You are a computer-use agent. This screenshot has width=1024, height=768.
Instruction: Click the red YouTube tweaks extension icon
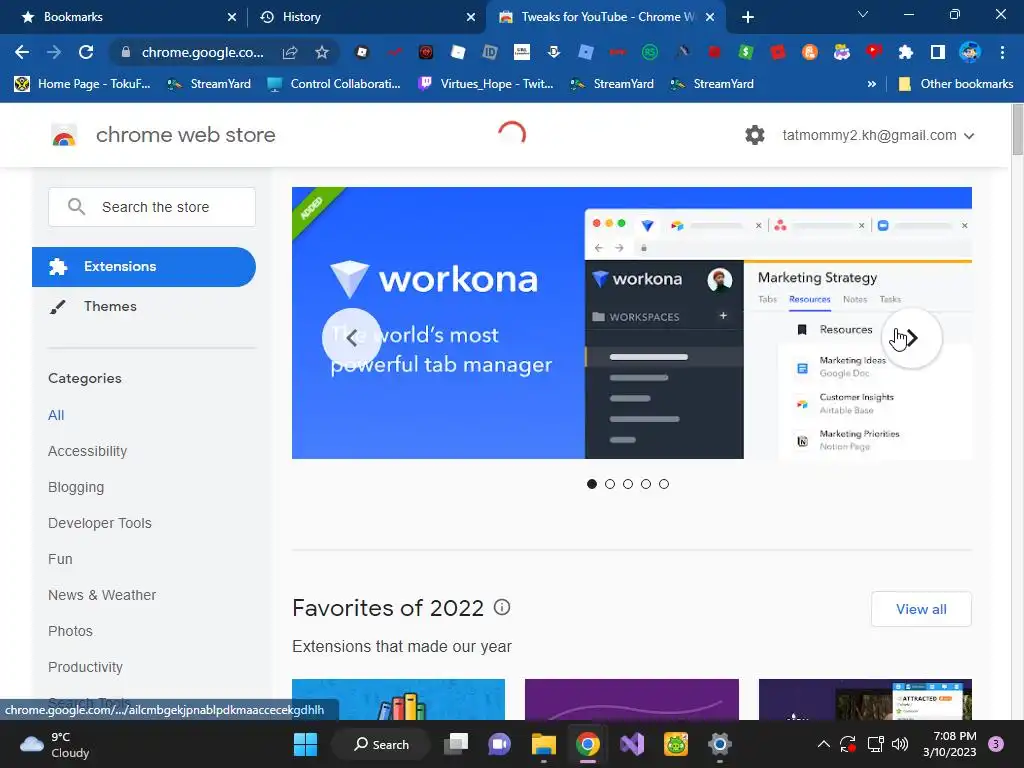pyautogui.click(x=874, y=52)
